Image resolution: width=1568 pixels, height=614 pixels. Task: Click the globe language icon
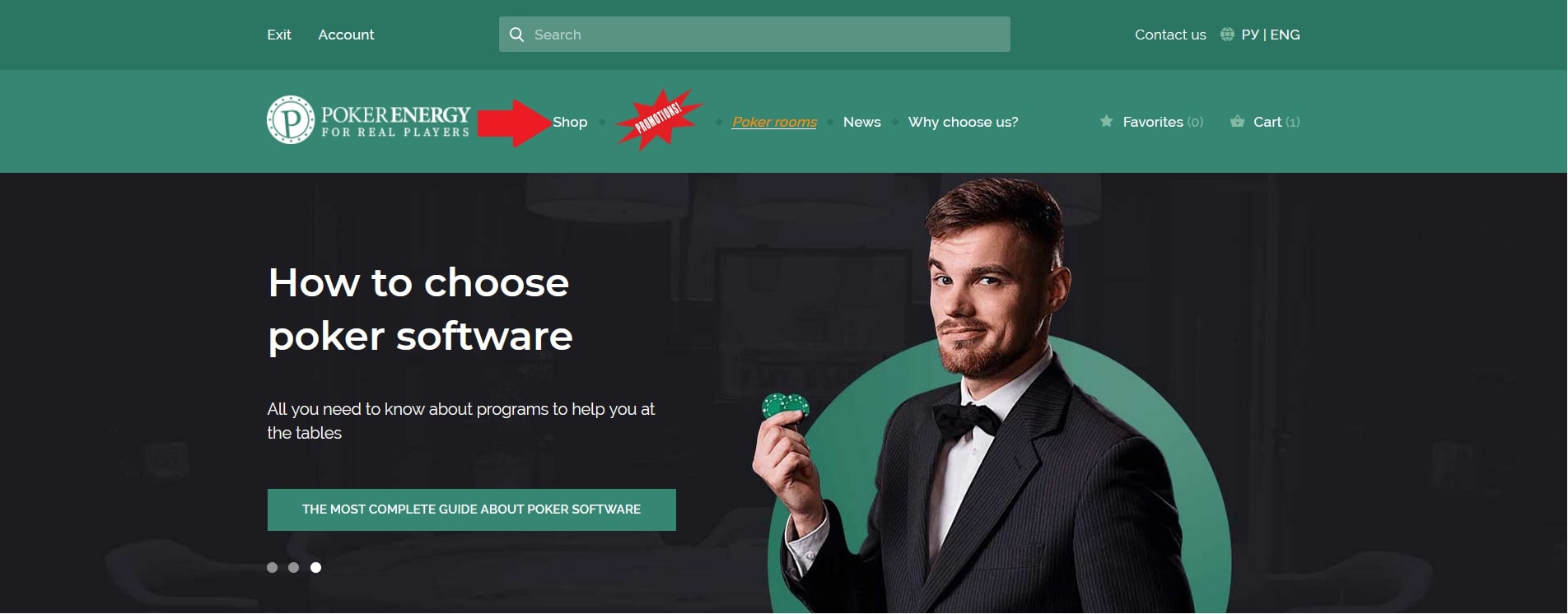[1227, 35]
